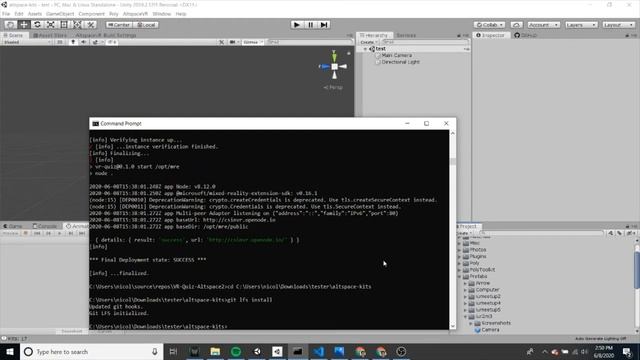The image size is (640, 360).
Task: Open Windows Start menu
Action: 10,351
